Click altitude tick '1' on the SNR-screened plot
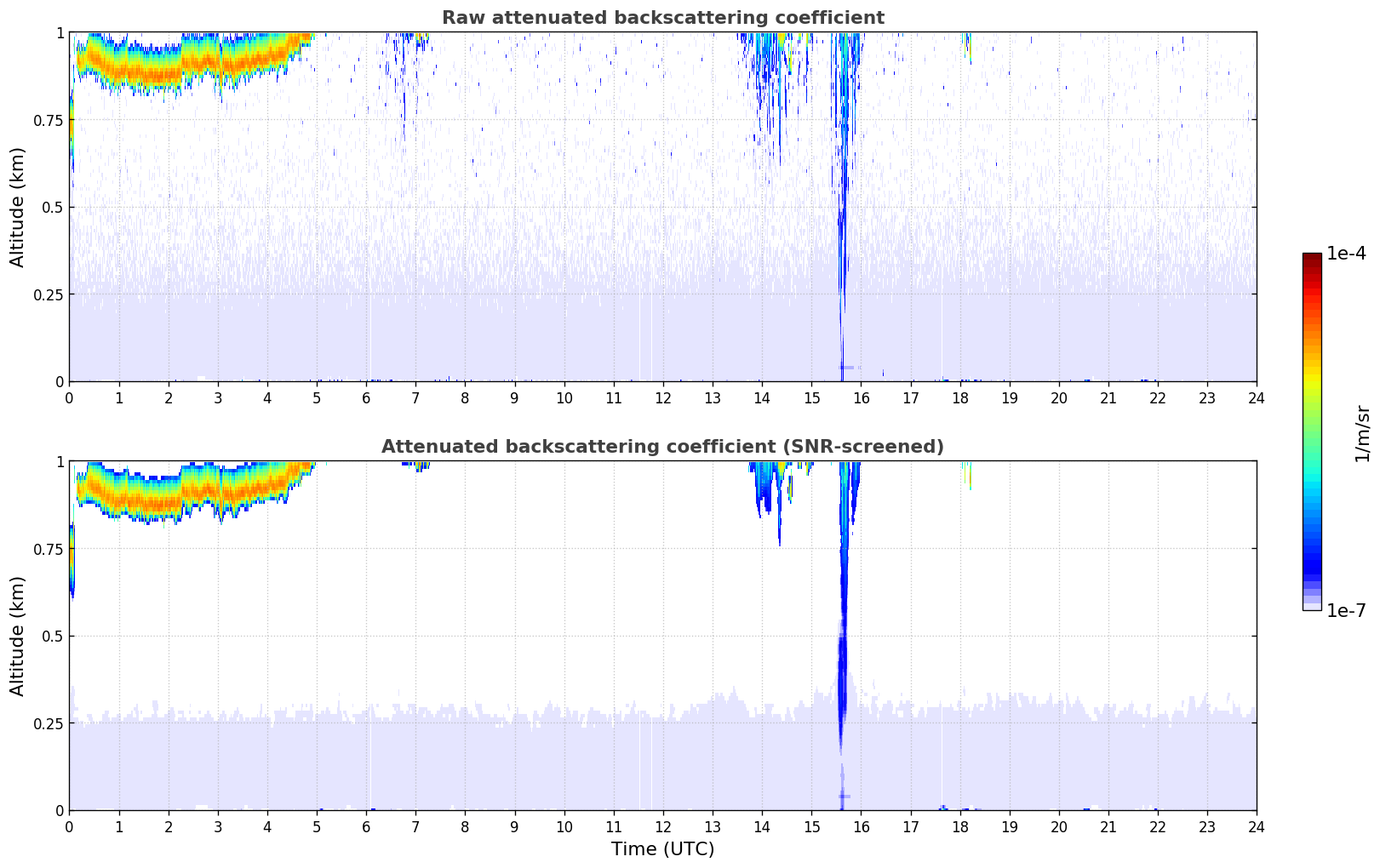 click(x=60, y=461)
